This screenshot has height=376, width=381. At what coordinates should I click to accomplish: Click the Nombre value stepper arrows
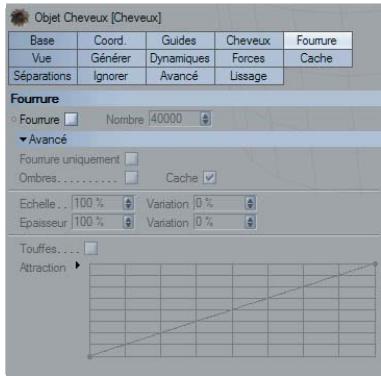(205, 119)
